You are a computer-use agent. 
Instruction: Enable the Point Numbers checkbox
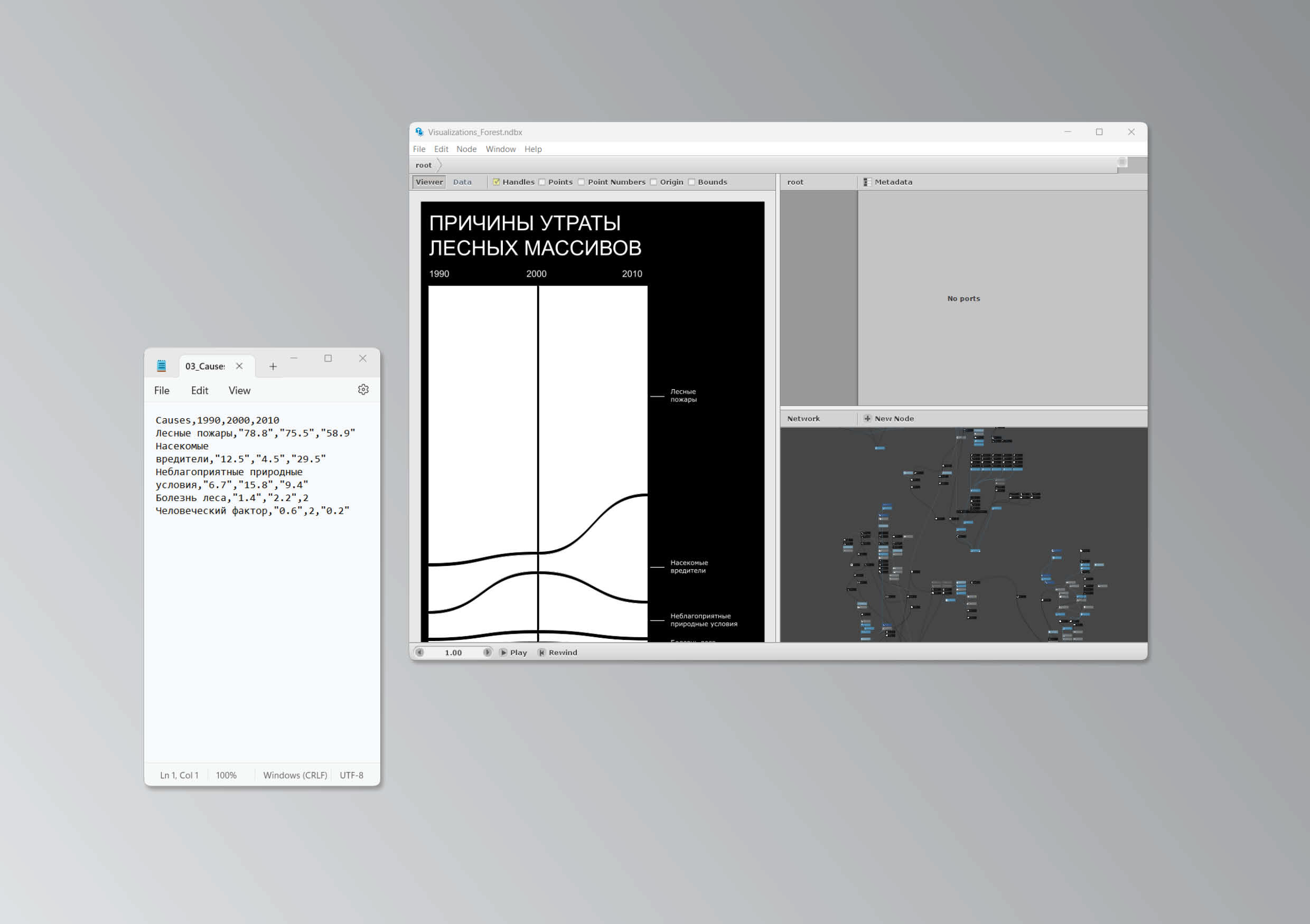tap(582, 182)
